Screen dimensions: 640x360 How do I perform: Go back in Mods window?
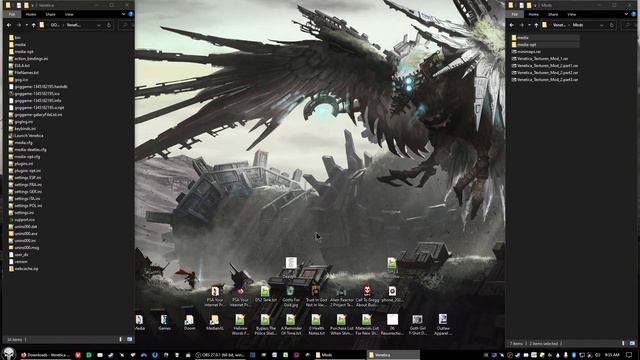coord(512,25)
